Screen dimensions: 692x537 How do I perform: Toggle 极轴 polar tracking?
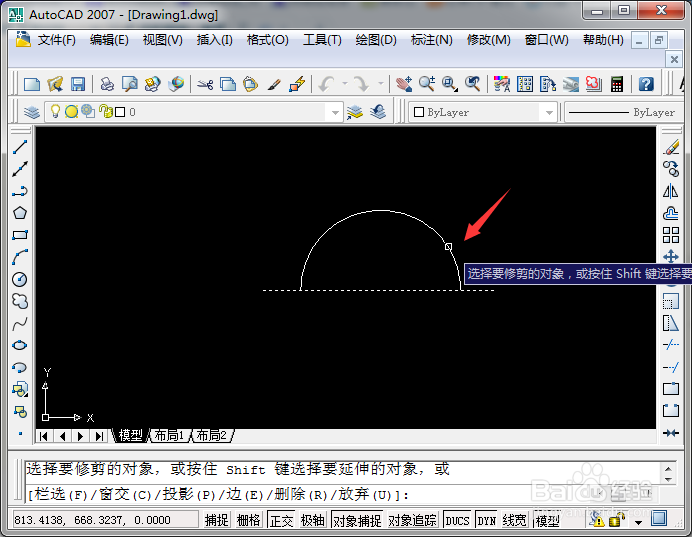tap(312, 520)
